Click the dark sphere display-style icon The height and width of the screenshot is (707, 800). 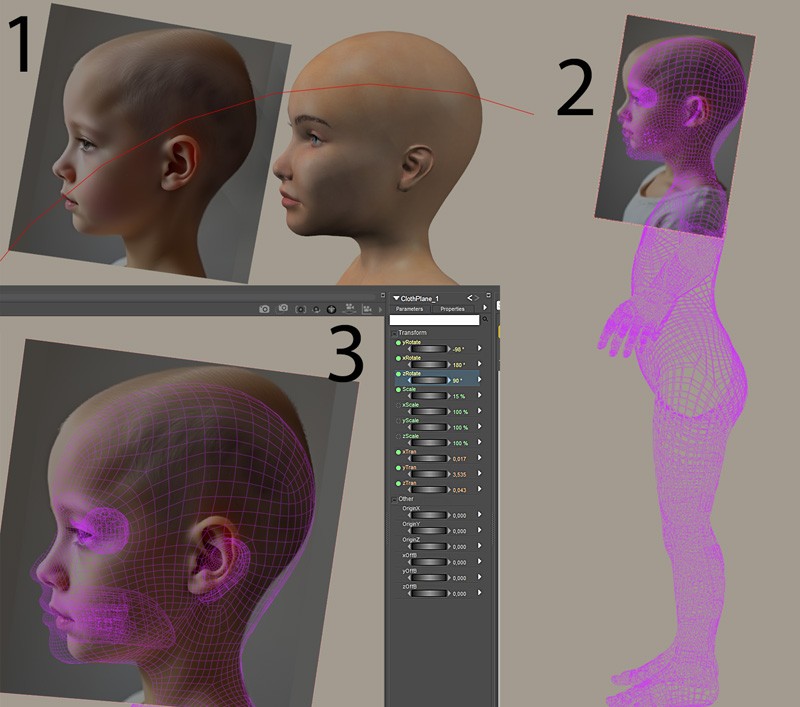332,309
